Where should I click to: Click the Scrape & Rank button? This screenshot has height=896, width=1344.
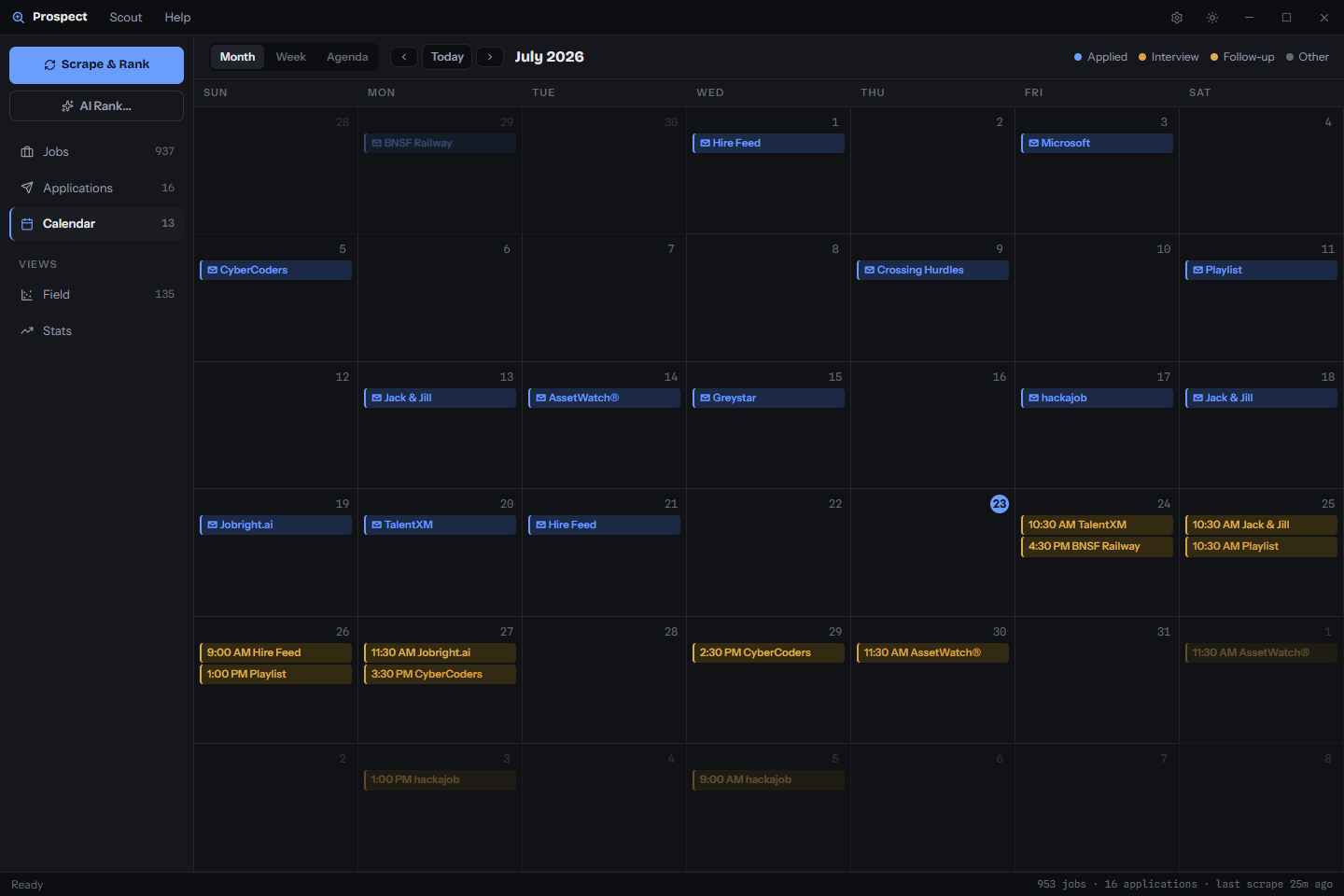pos(97,65)
